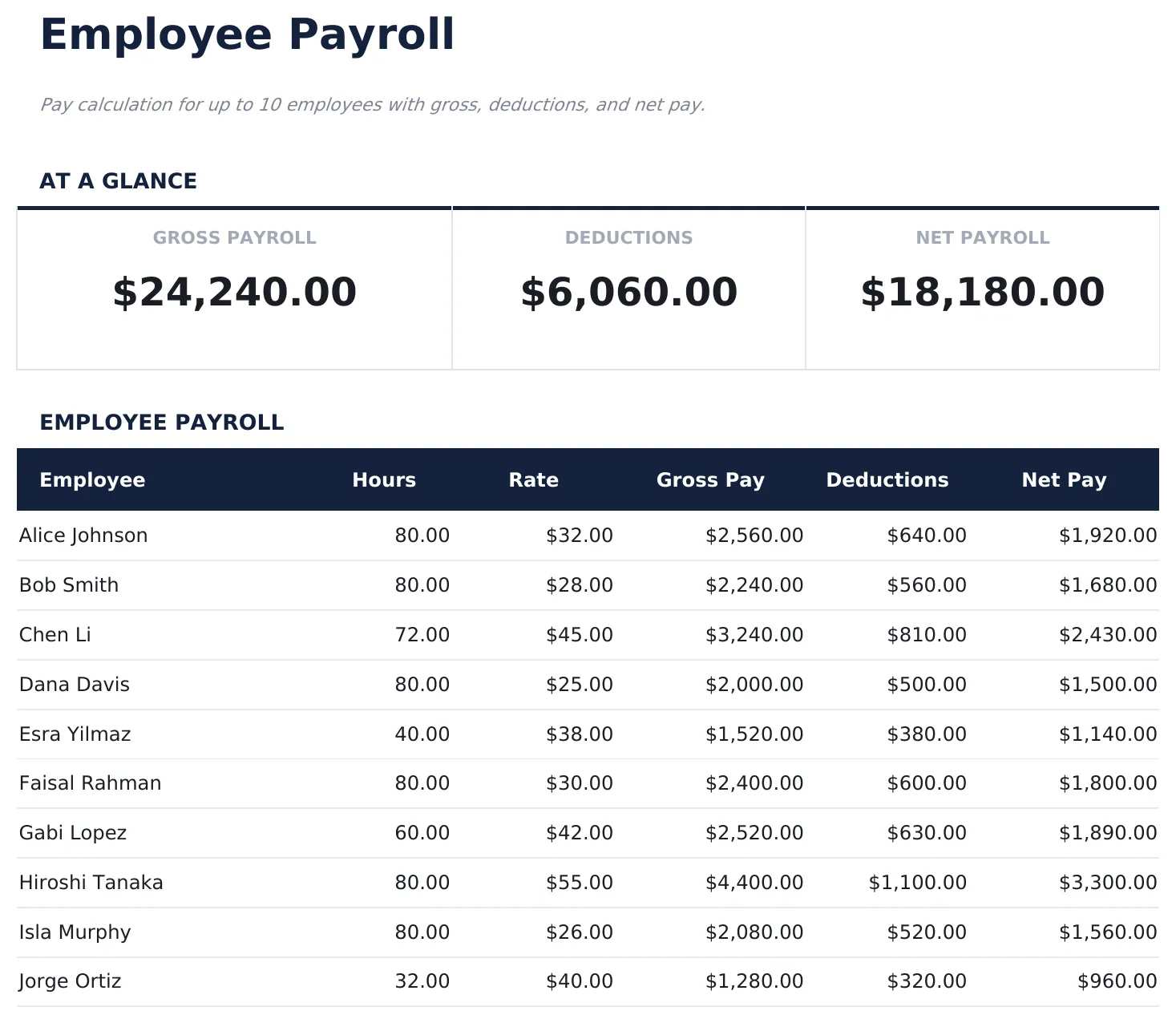Image resolution: width=1176 pixels, height=1023 pixels.
Task: Click the At A Glance heading
Action: (119, 180)
